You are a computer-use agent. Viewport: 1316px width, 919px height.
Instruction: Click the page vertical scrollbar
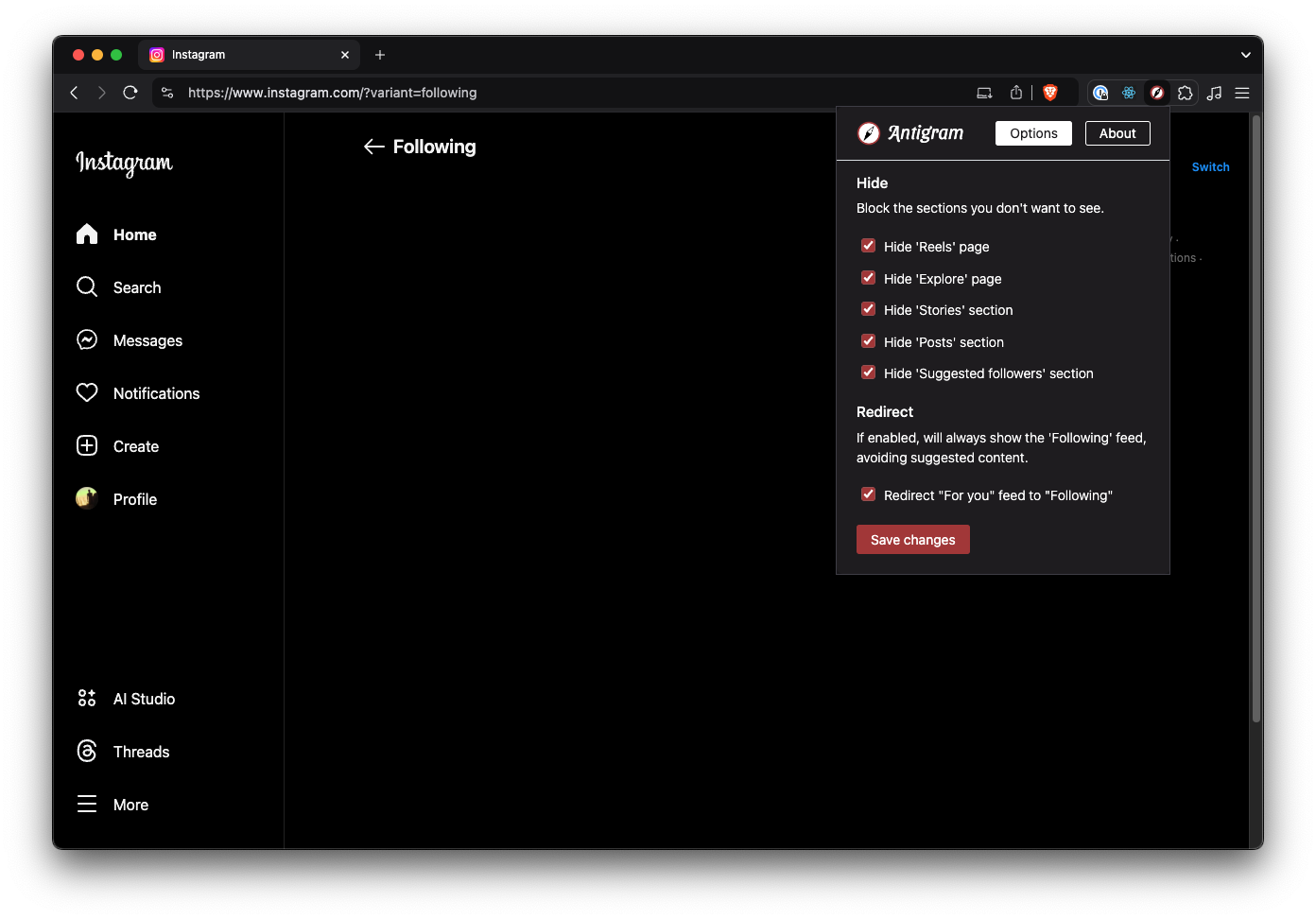[1256, 419]
